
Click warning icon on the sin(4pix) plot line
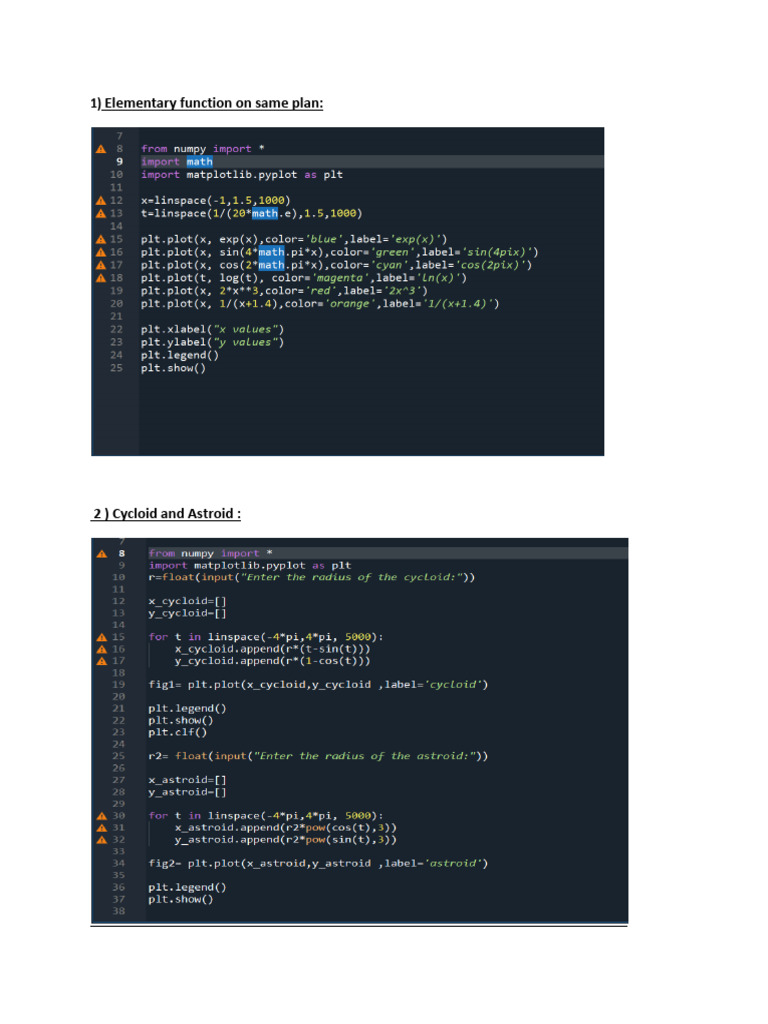101,252
